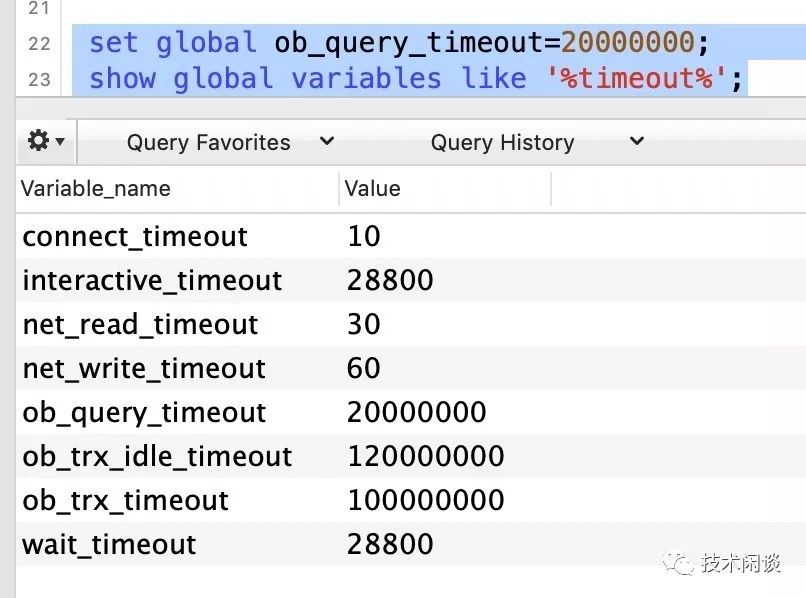The image size is (806, 598).
Task: Click line number 21 in the editor gutter
Action: 39,8
